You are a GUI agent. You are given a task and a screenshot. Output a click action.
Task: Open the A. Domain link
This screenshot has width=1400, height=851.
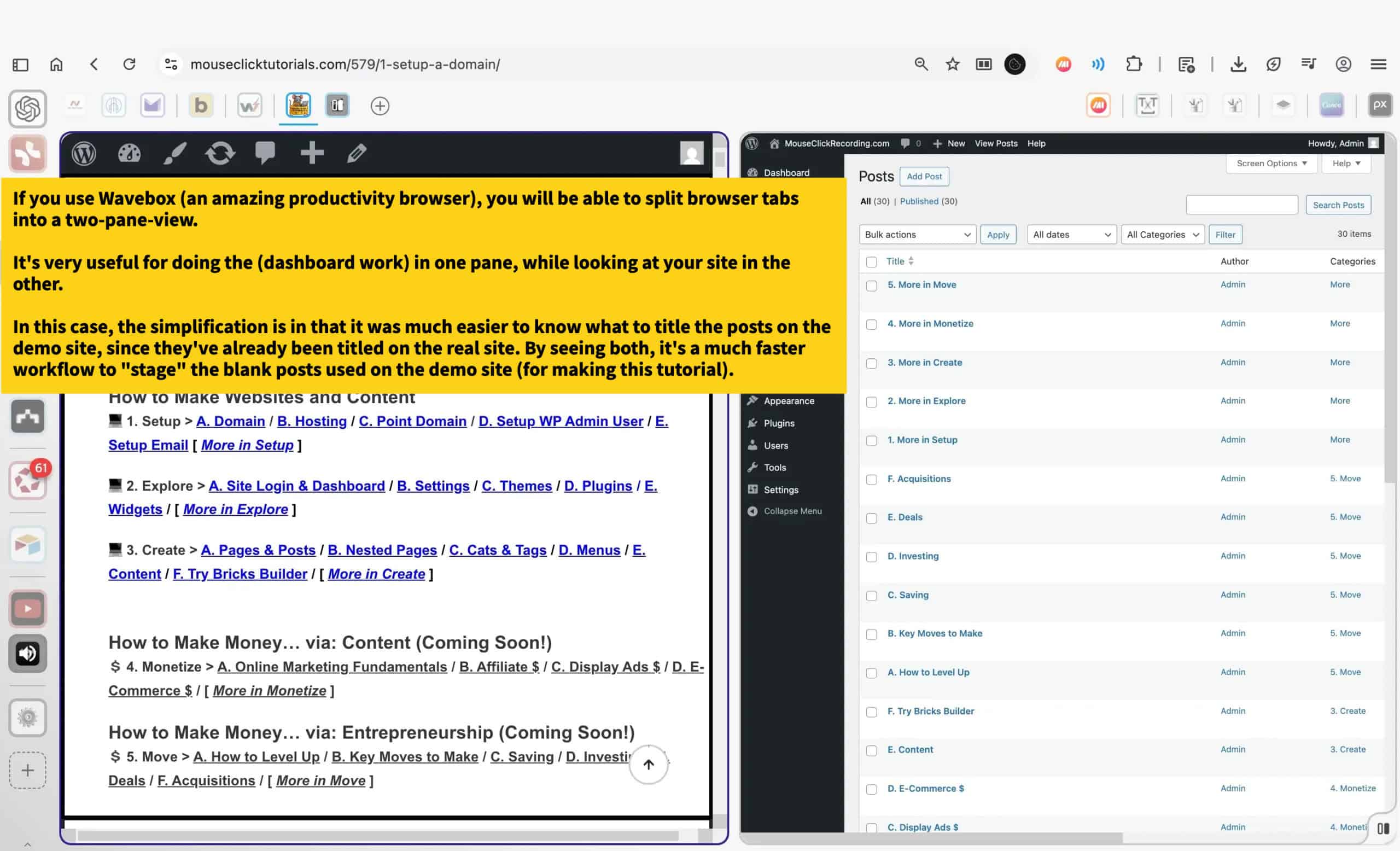click(230, 421)
